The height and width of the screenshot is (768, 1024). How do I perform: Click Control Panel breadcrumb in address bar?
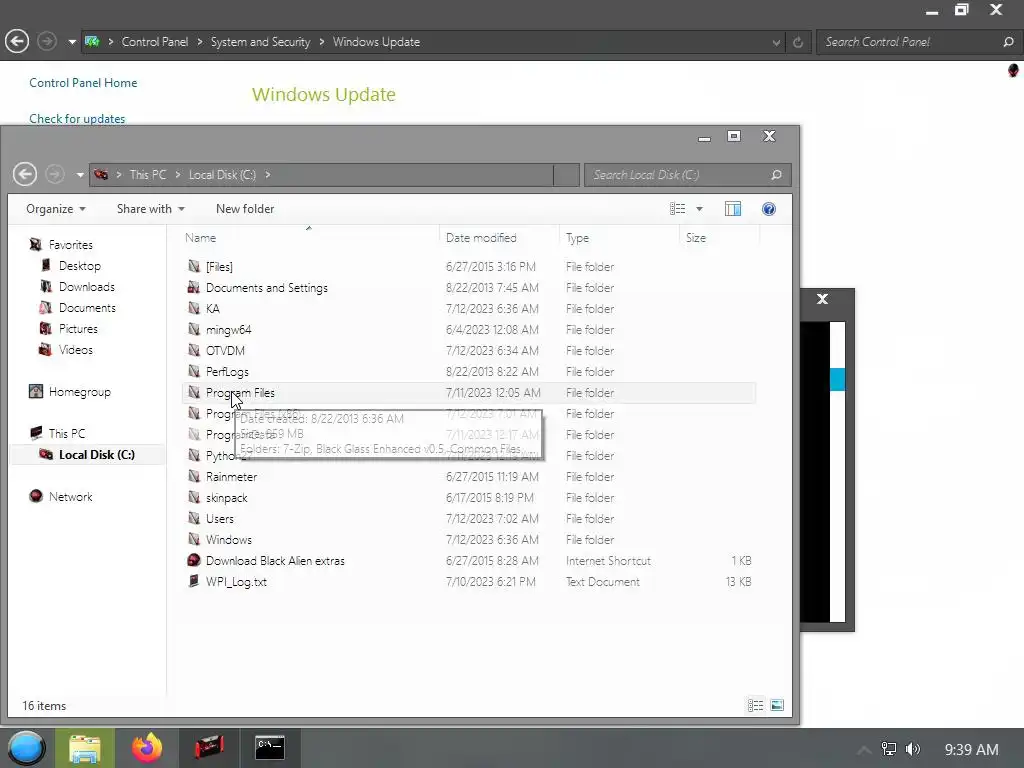point(155,42)
